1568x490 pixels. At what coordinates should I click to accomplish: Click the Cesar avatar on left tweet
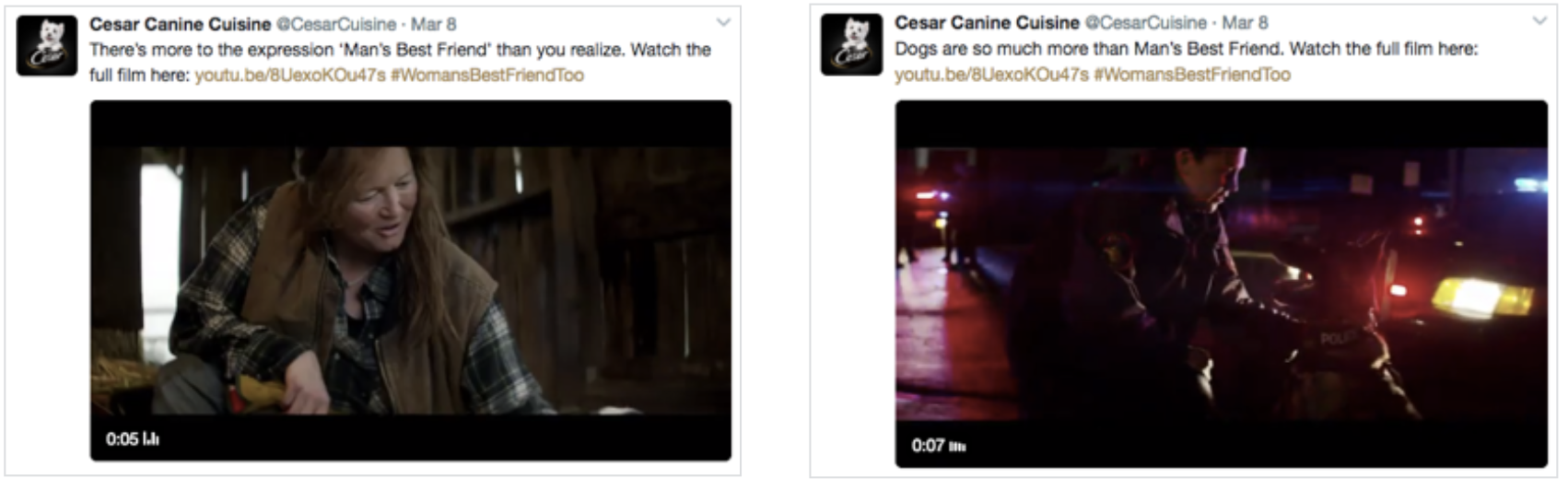point(47,45)
